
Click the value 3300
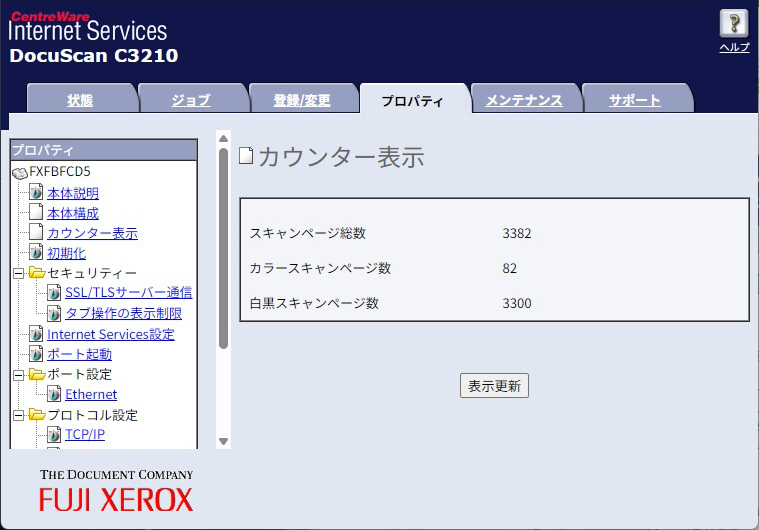click(x=516, y=303)
